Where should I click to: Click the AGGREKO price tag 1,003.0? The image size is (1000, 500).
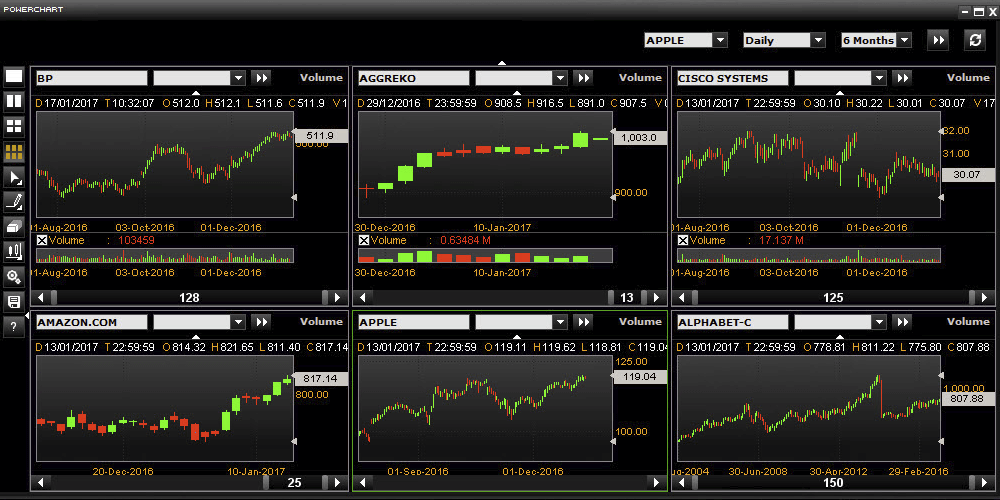[638, 137]
